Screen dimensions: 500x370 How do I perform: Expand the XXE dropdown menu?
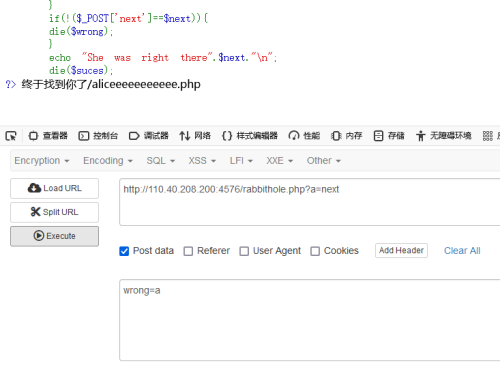[x=280, y=161]
